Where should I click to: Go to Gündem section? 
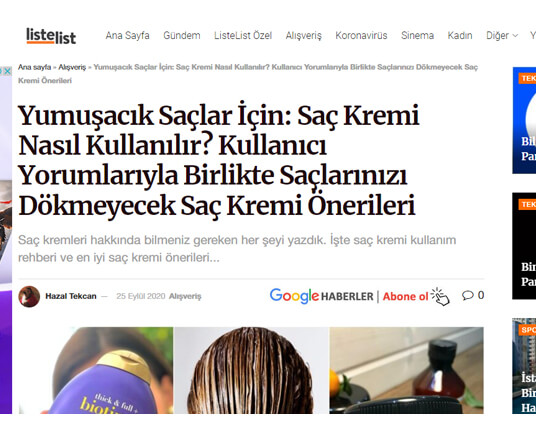[182, 36]
